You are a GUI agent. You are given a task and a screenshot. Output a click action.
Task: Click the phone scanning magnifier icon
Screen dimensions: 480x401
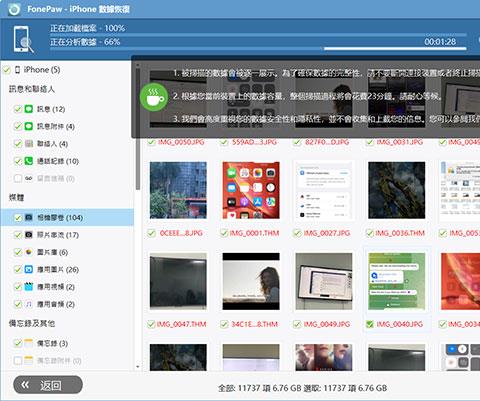click(x=23, y=39)
